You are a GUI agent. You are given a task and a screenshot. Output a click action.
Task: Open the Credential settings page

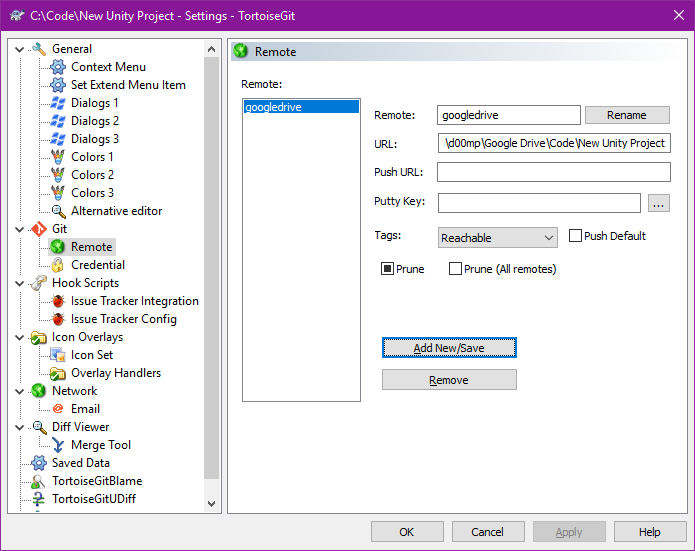98,265
